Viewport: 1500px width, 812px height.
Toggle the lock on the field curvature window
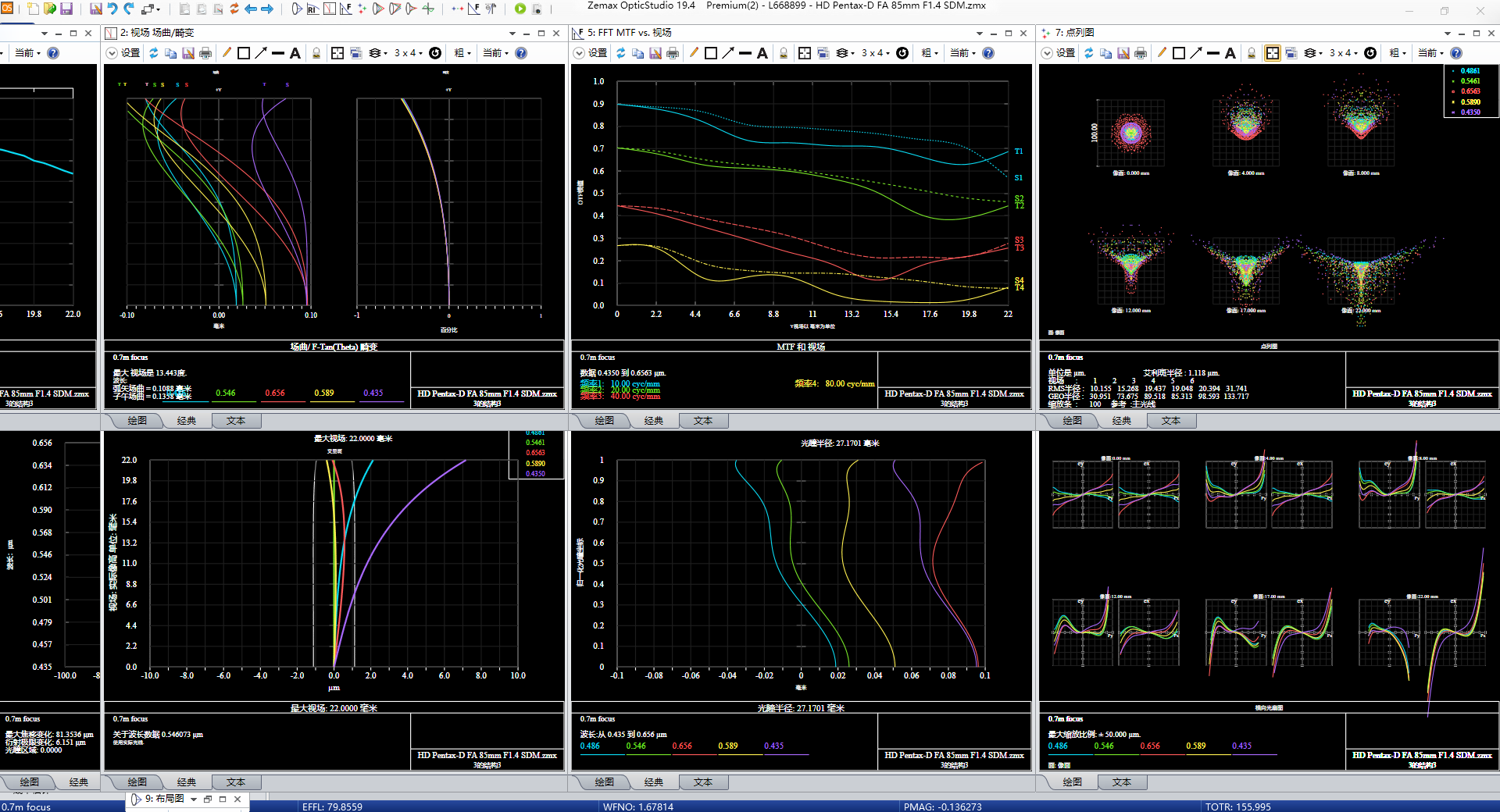point(316,53)
